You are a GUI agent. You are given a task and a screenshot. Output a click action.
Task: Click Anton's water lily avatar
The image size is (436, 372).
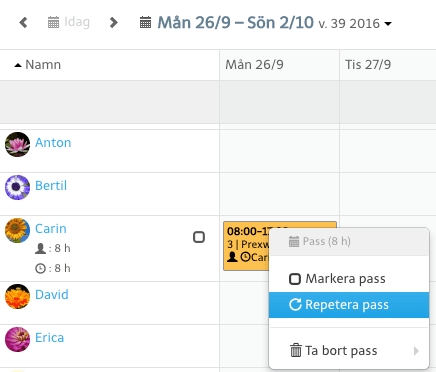(17, 144)
